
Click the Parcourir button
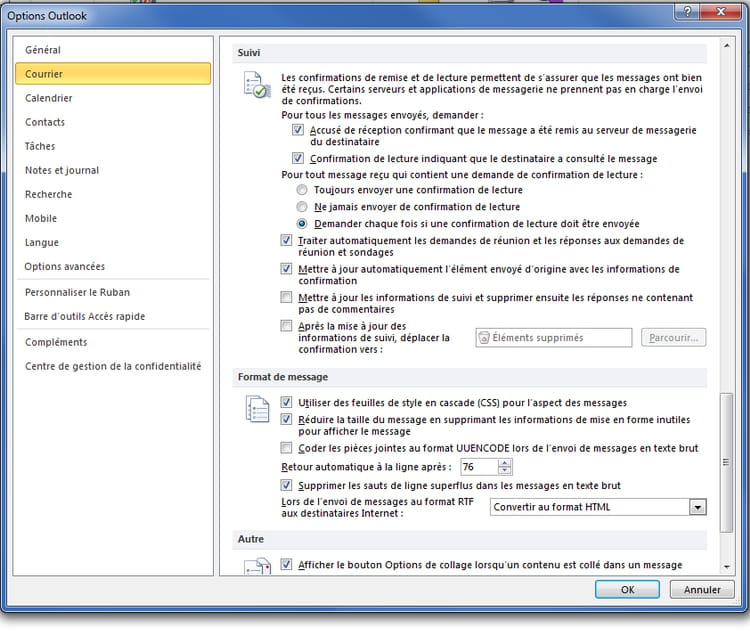673,338
